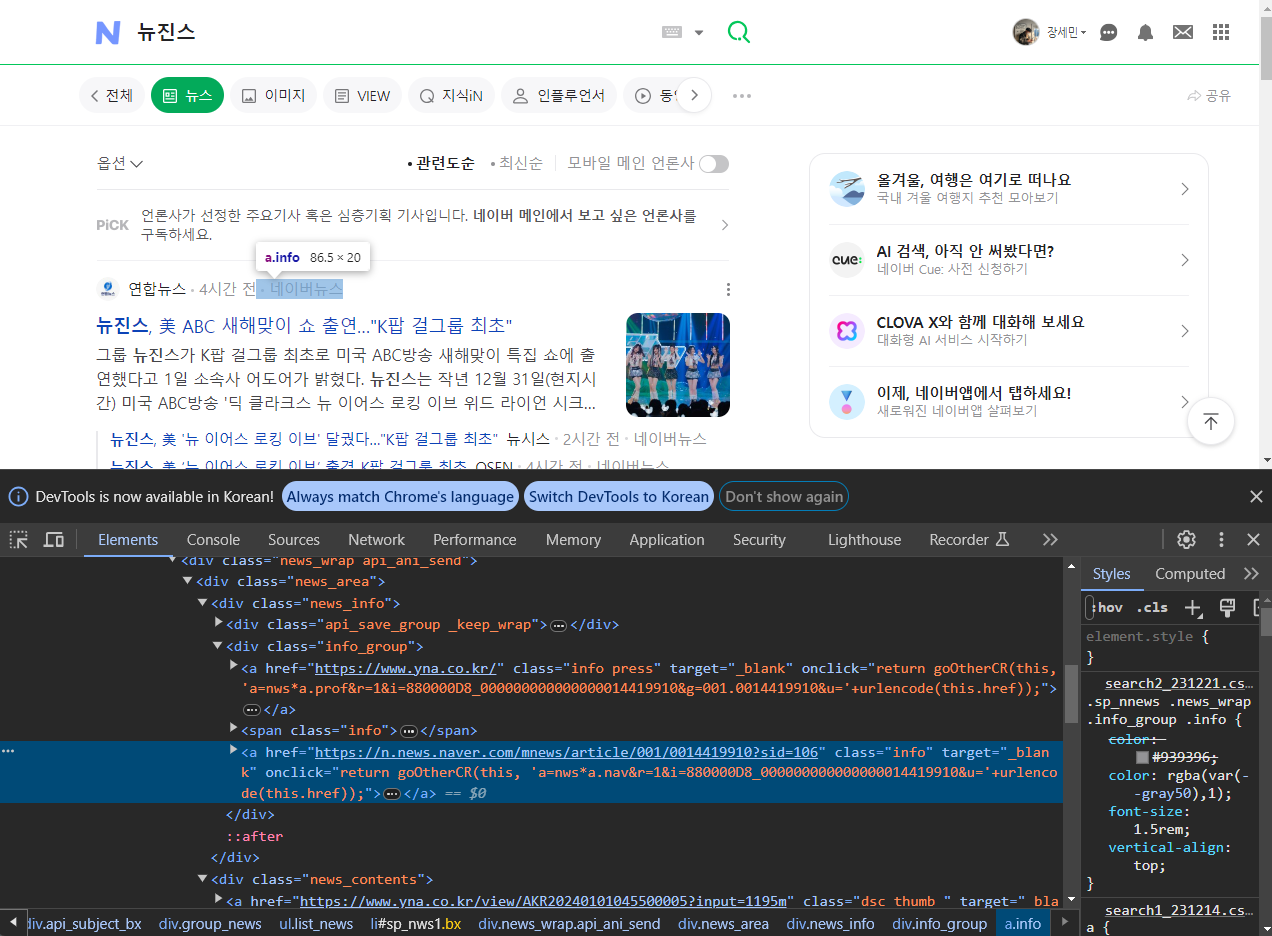Open the NewJeans article thumbnail
1272x936 pixels.
(678, 365)
